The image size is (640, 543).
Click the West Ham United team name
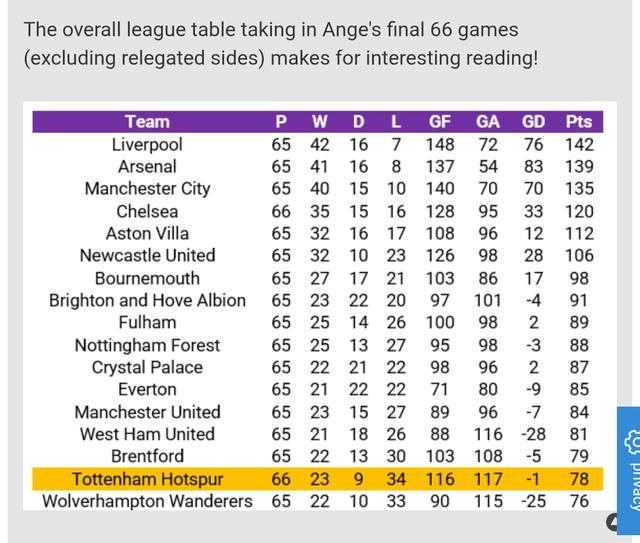coord(147,434)
